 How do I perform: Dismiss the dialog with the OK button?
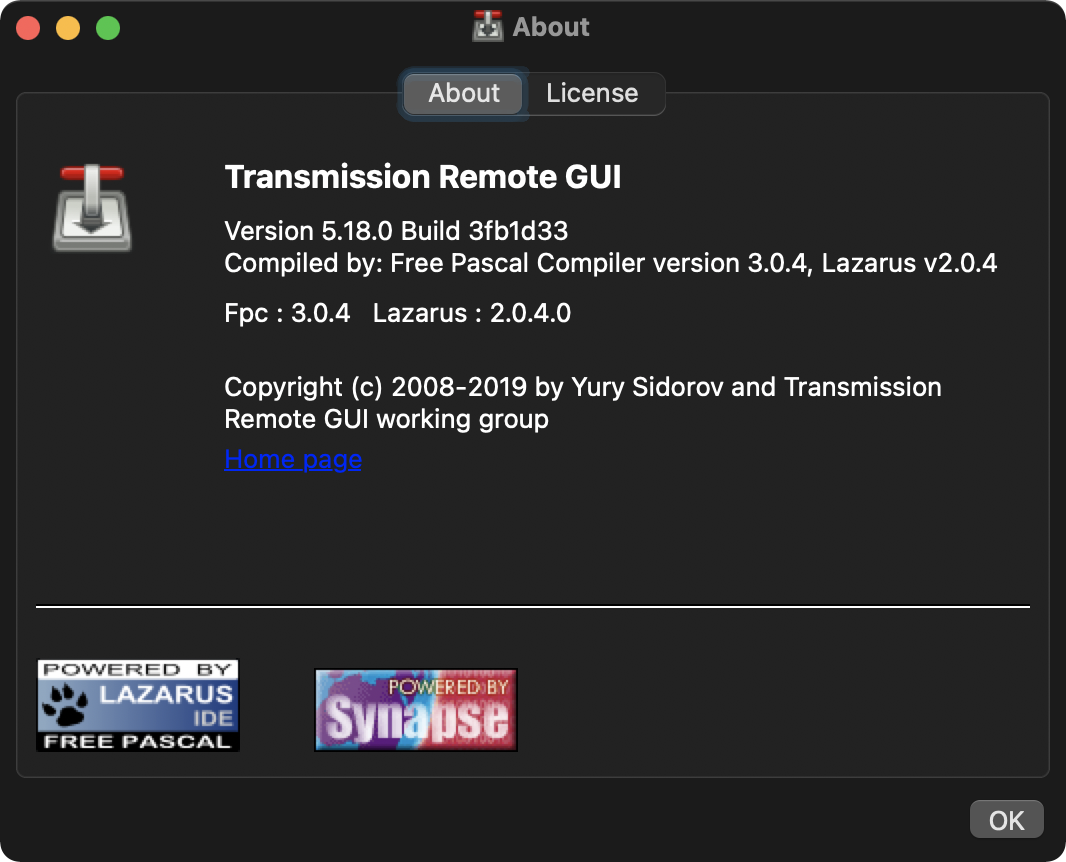[1006, 819]
